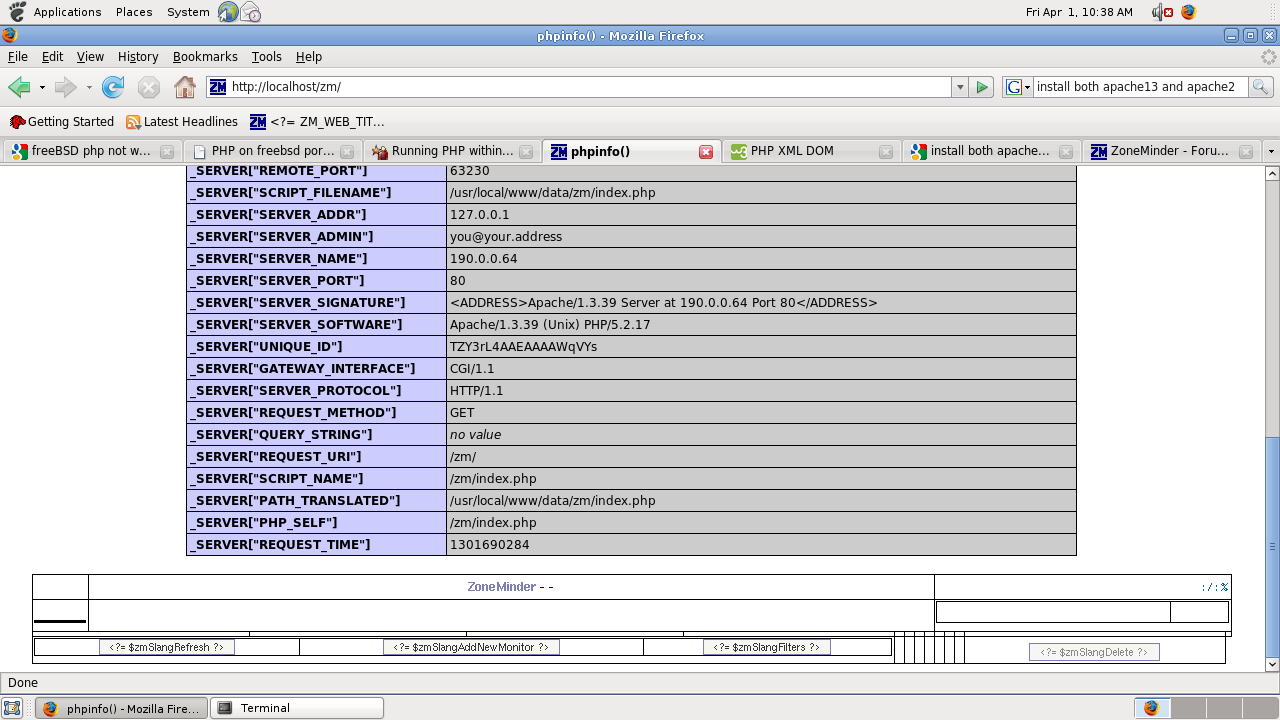Launch mail client from top panel icon
1280x720 pixels.
point(251,12)
